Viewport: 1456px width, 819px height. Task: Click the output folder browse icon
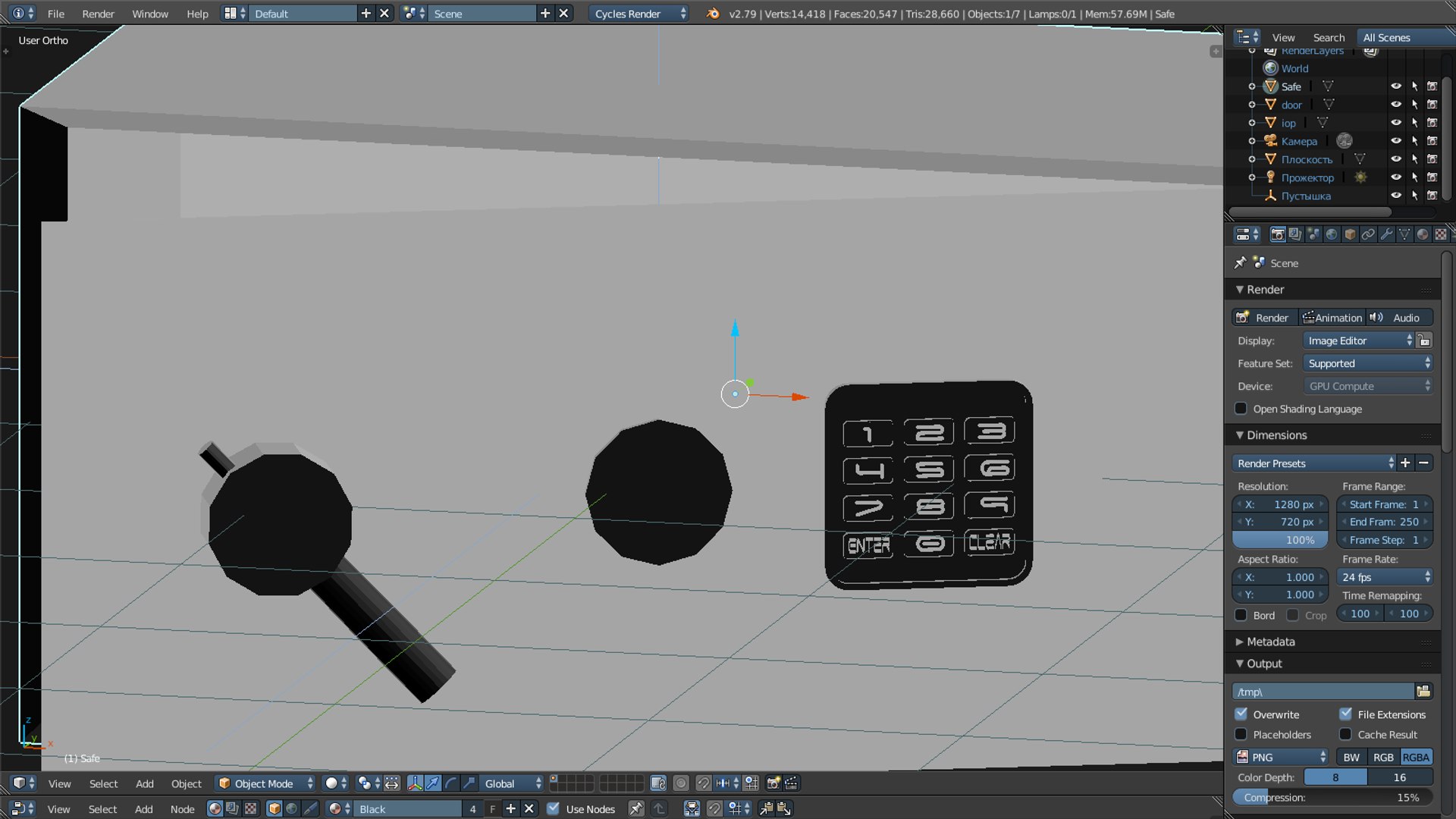(1423, 691)
